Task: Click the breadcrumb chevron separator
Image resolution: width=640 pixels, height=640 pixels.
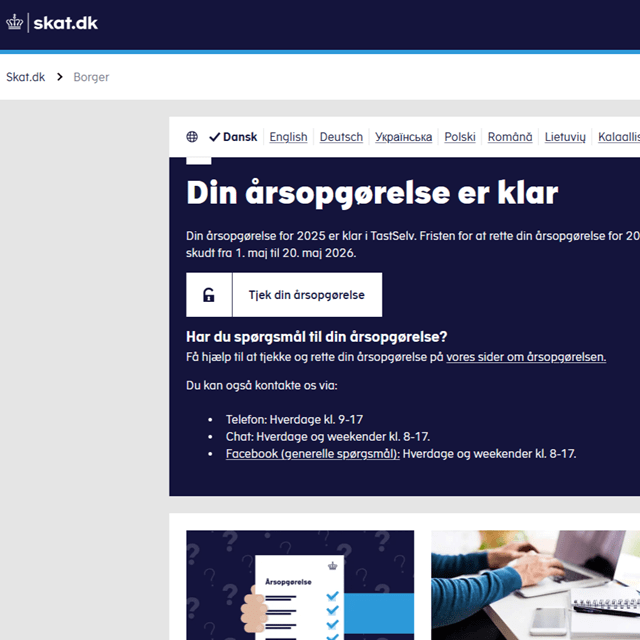Action: click(60, 77)
